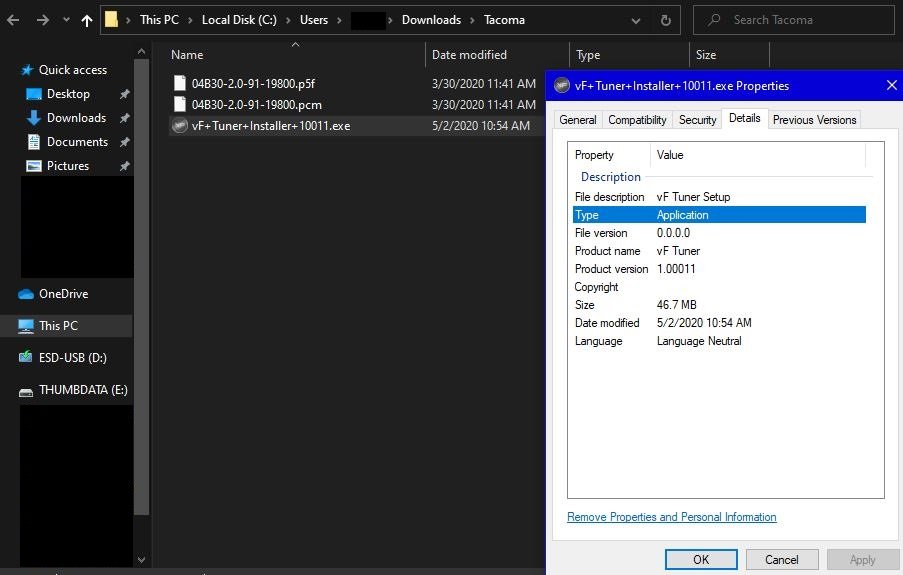The image size is (903, 575).
Task: Go back using the back arrow
Action: pyautogui.click(x=13, y=20)
